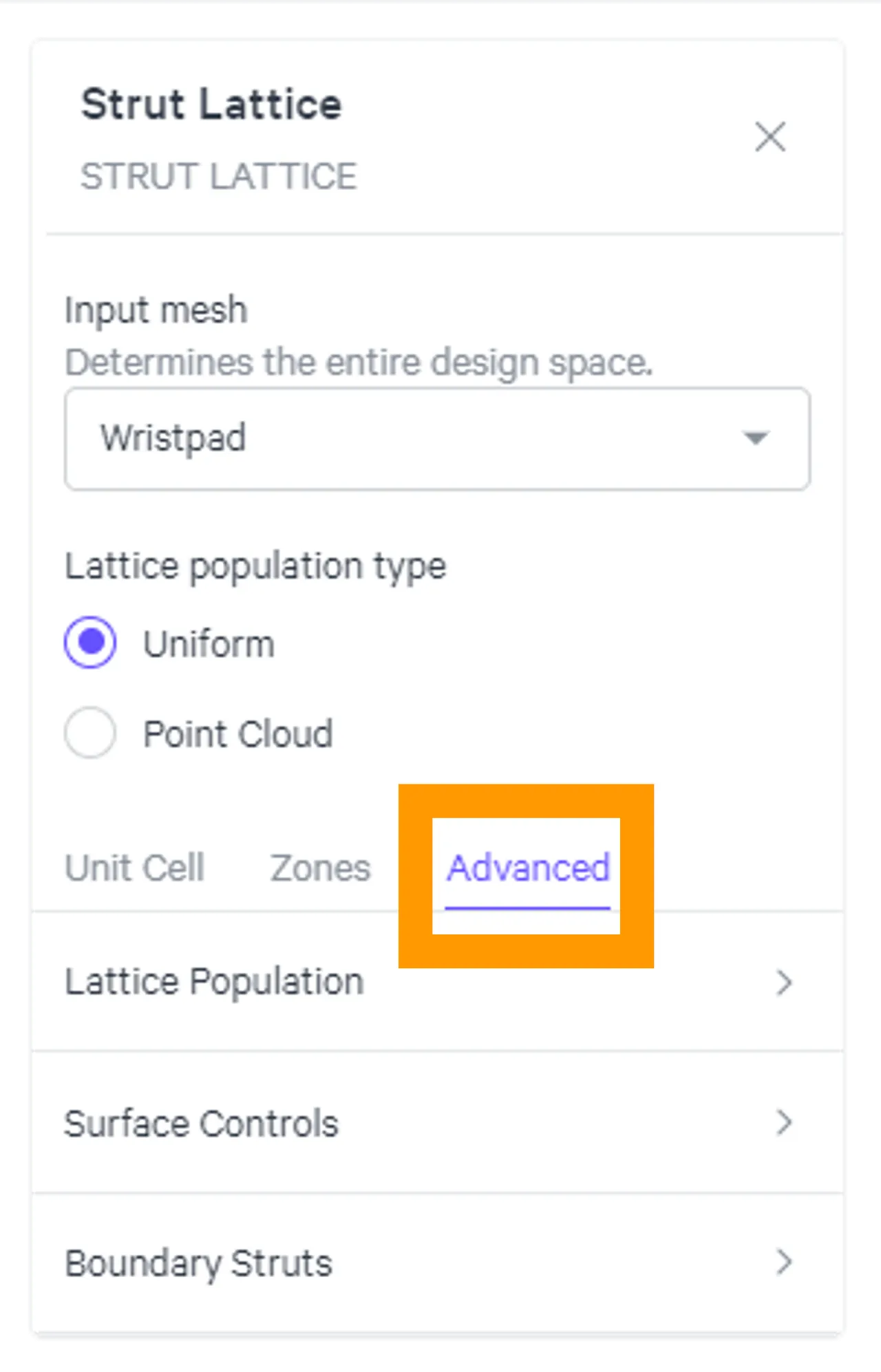Click the dropdown arrow beside Wristpad

pos(755,438)
